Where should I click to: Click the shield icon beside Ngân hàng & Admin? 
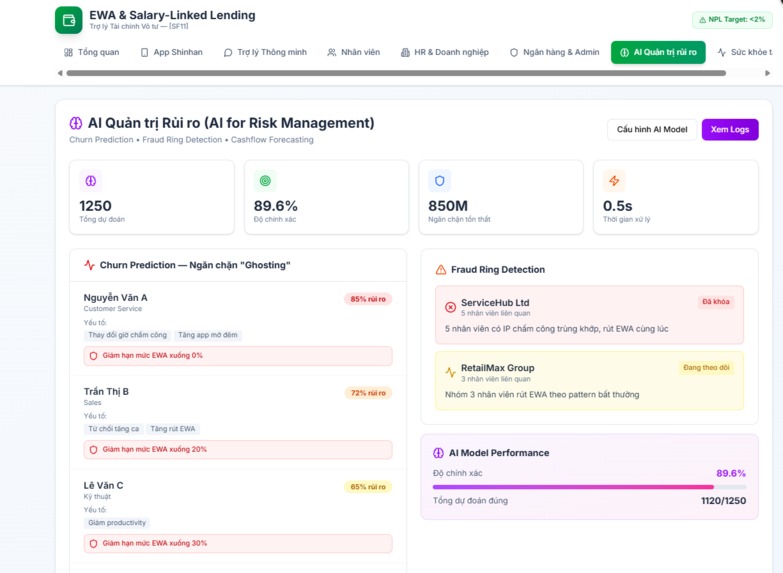[514, 52]
